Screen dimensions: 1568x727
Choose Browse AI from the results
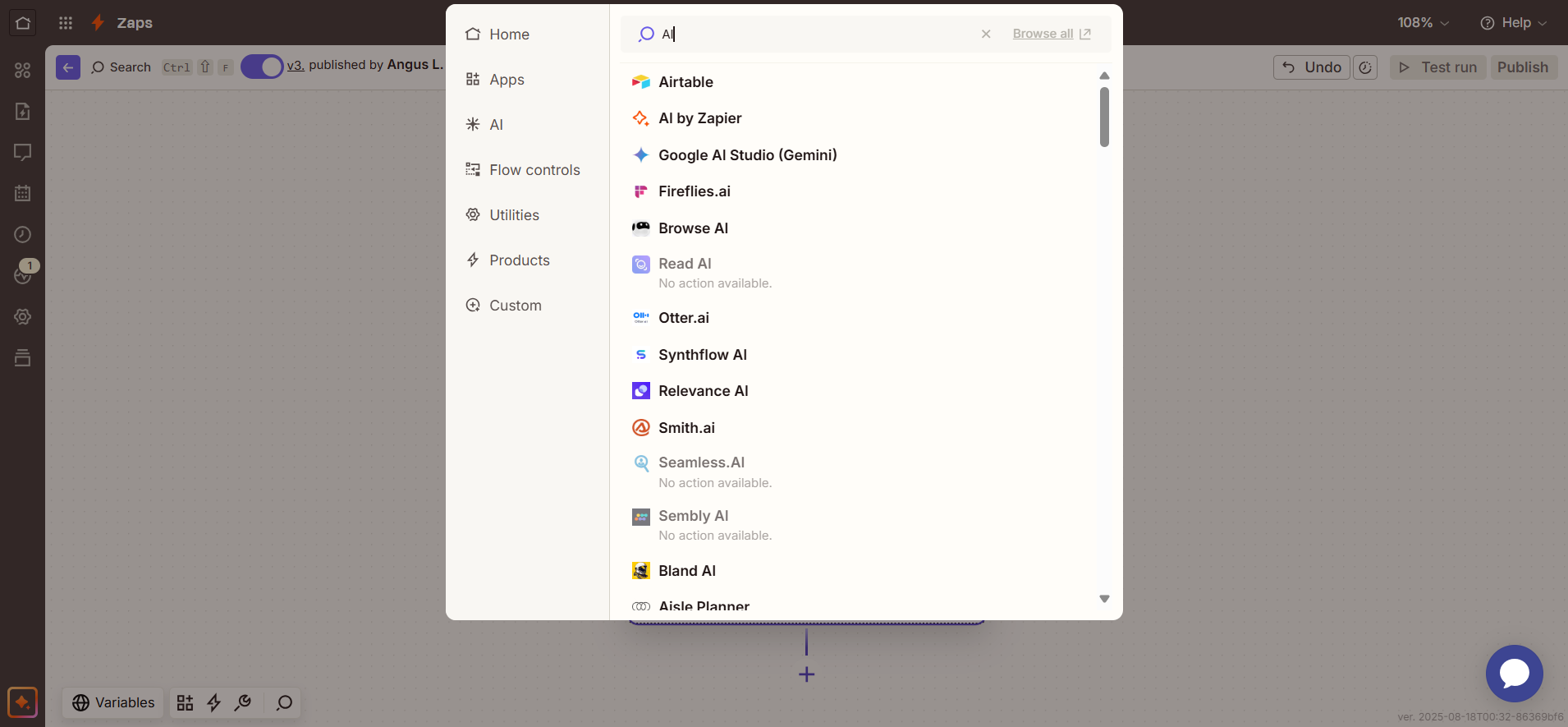(x=858, y=228)
